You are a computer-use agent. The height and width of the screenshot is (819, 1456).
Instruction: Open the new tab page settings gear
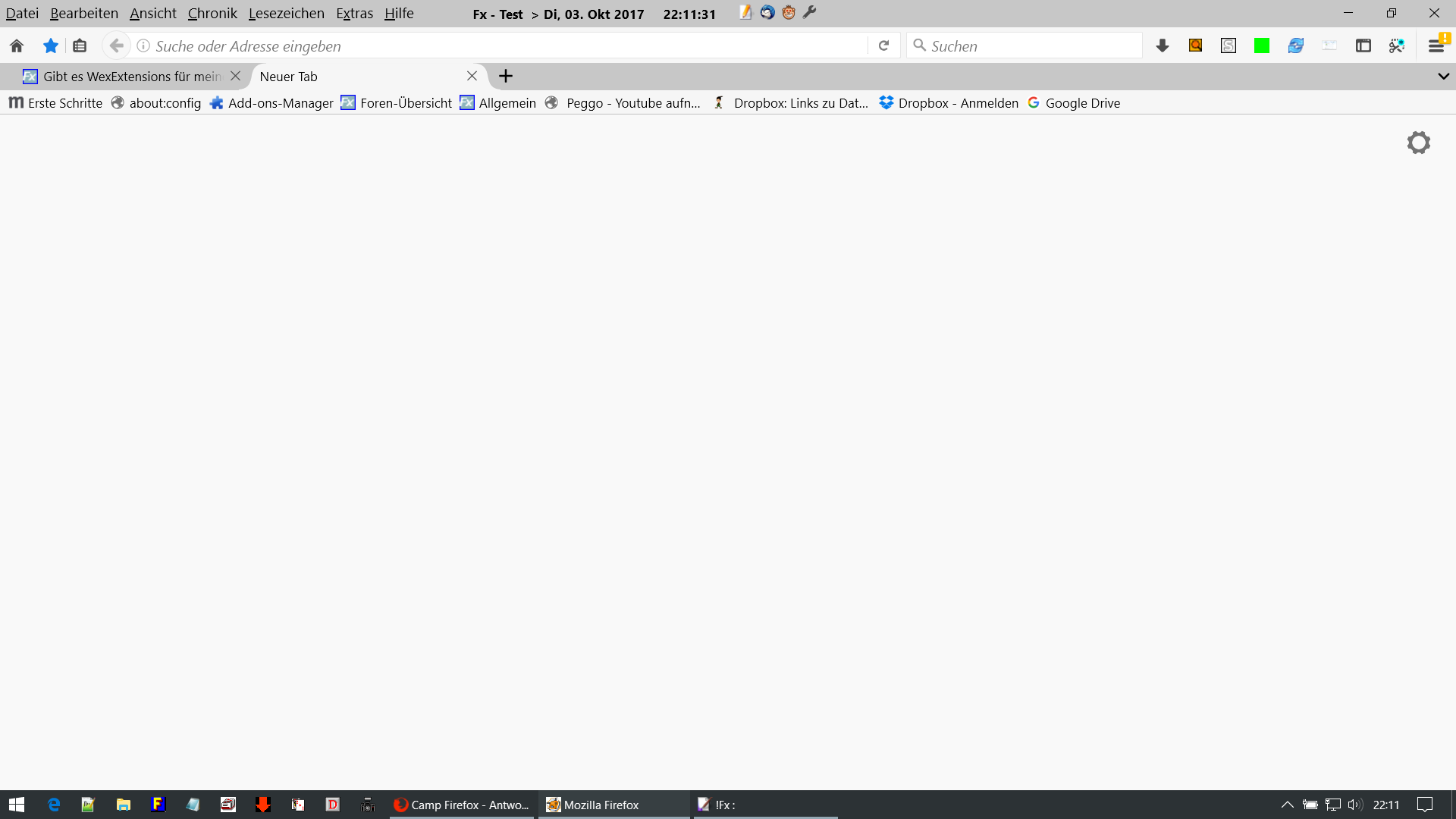[x=1418, y=143]
